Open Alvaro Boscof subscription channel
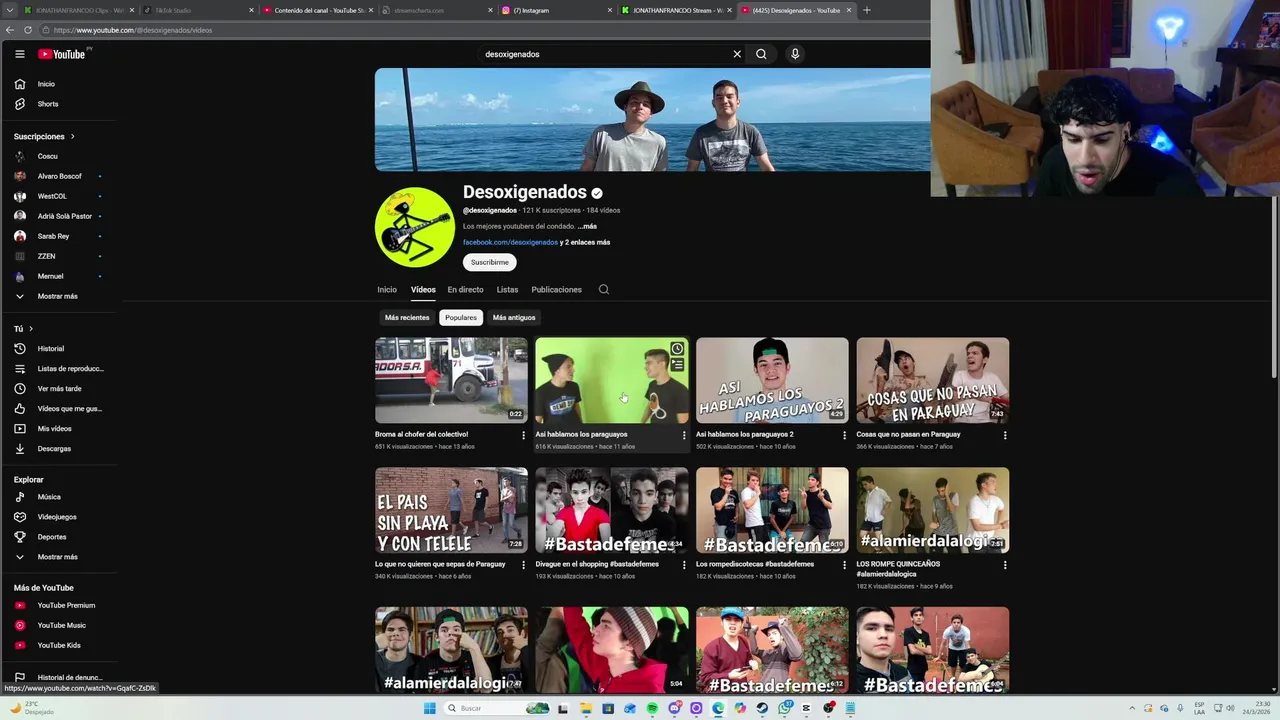Image resolution: width=1280 pixels, height=720 pixels. 60,176
